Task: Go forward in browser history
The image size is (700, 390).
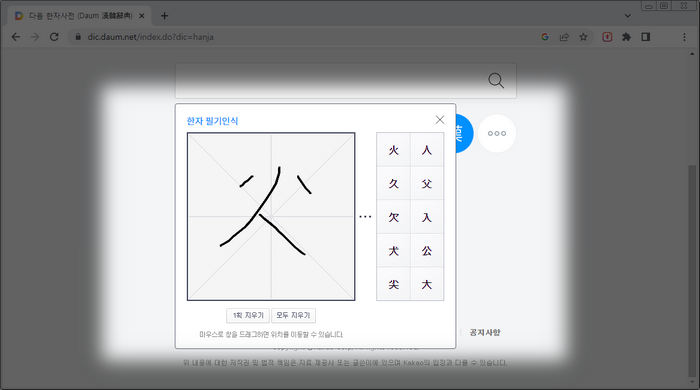Action: click(x=35, y=37)
